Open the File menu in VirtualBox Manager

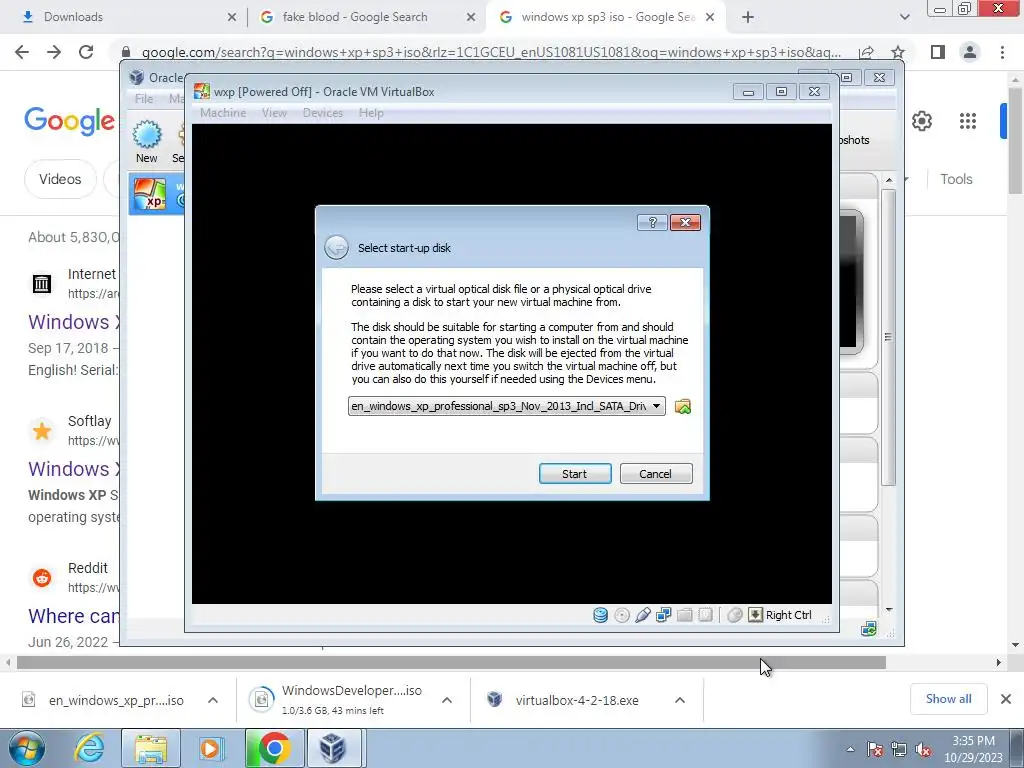[144, 99]
